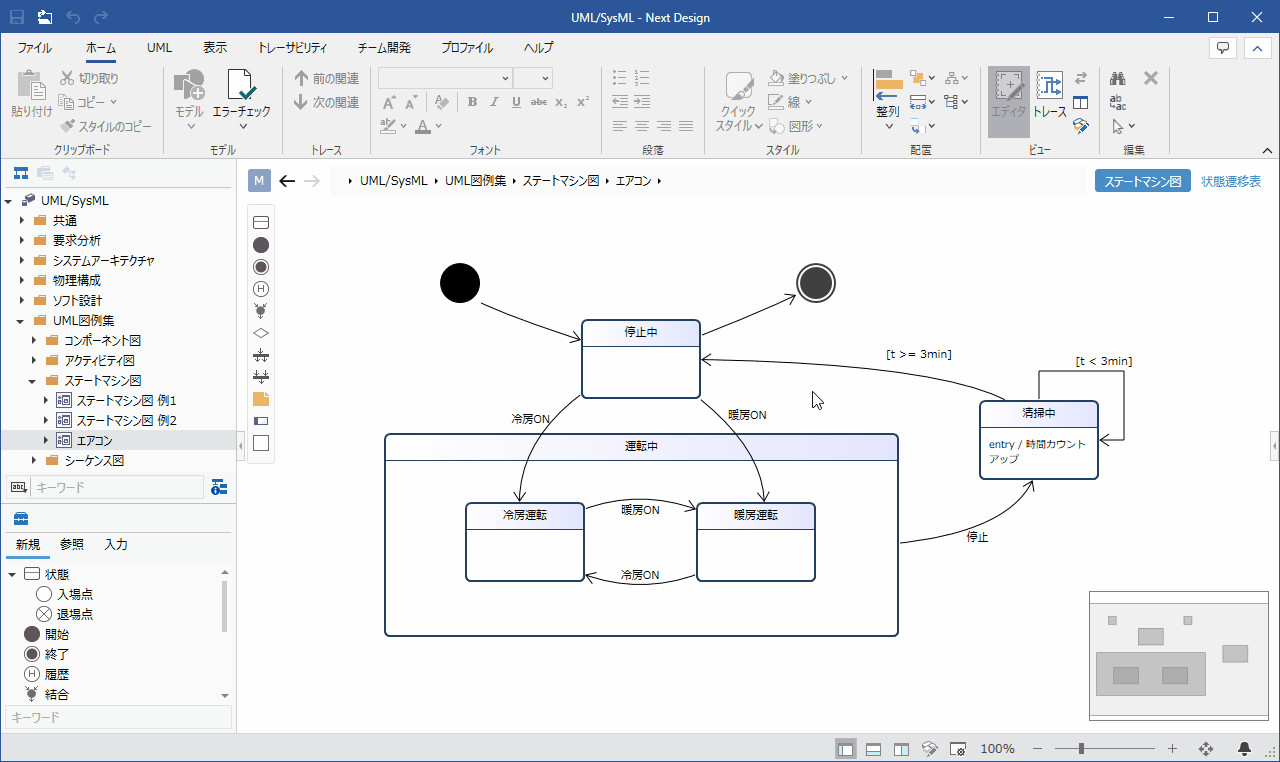The width and height of the screenshot is (1280, 762).
Task: Switch to the チーム開発 tab
Action: point(384,48)
